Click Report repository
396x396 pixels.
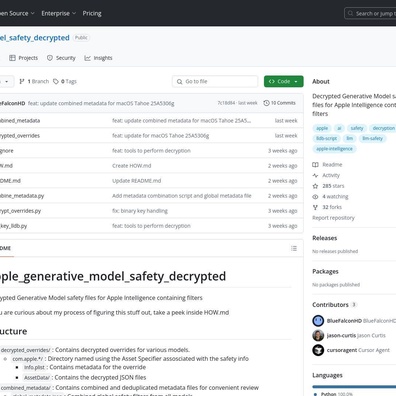coord(333,218)
